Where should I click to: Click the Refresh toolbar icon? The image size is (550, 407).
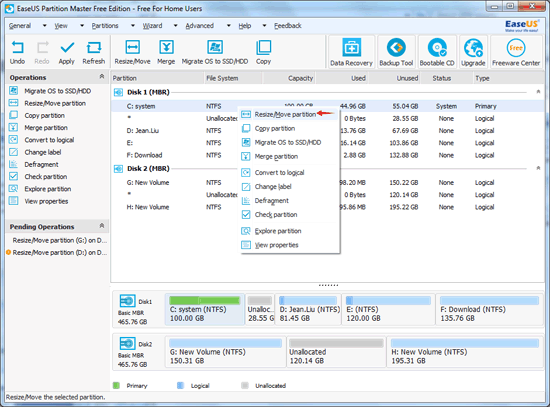94,53
